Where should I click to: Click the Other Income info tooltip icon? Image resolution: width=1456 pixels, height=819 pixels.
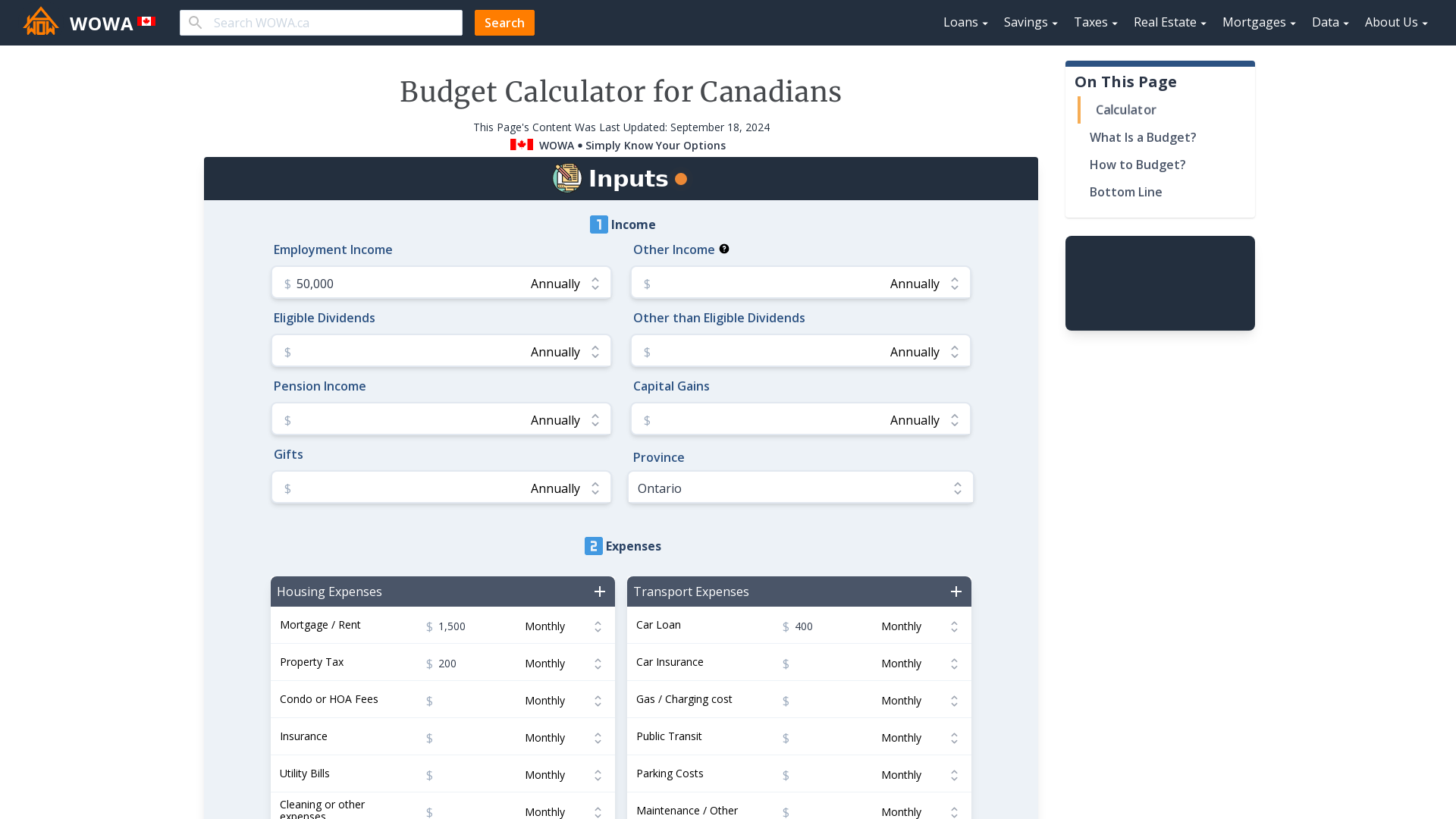(724, 249)
